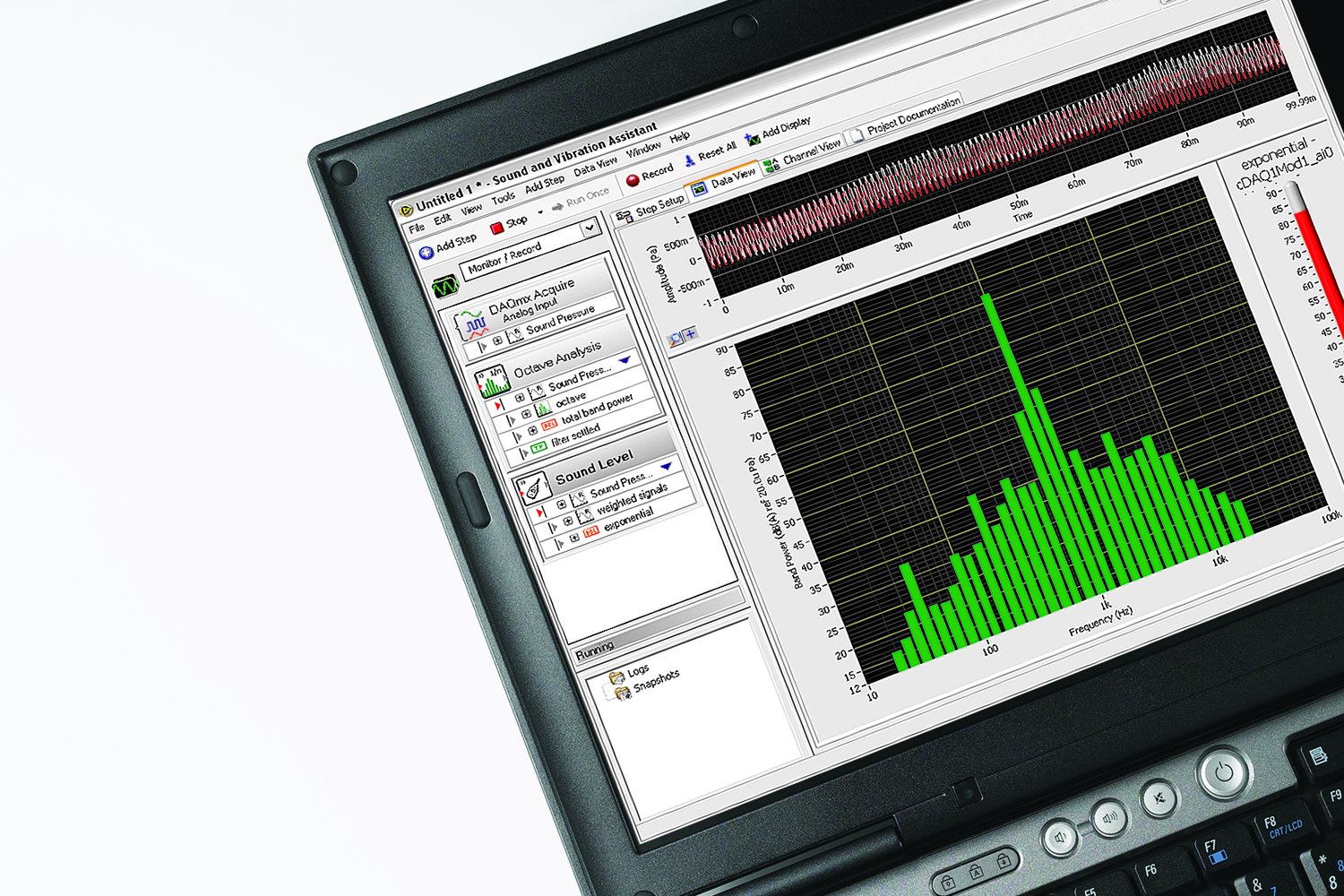Click the blue triangle on Sound Level step
The image size is (1344, 896).
click(x=666, y=467)
